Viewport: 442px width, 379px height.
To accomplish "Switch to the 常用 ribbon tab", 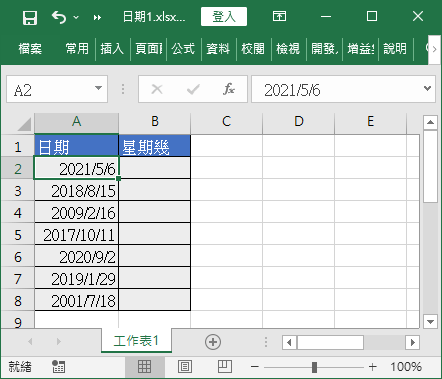I will point(77,49).
